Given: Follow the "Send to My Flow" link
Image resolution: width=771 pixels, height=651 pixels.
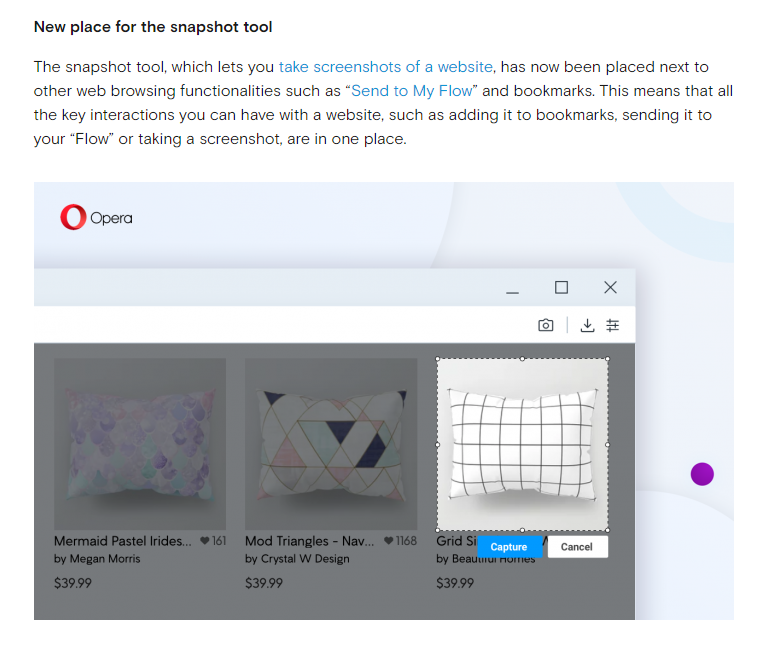Looking at the screenshot, I should [x=412, y=91].
